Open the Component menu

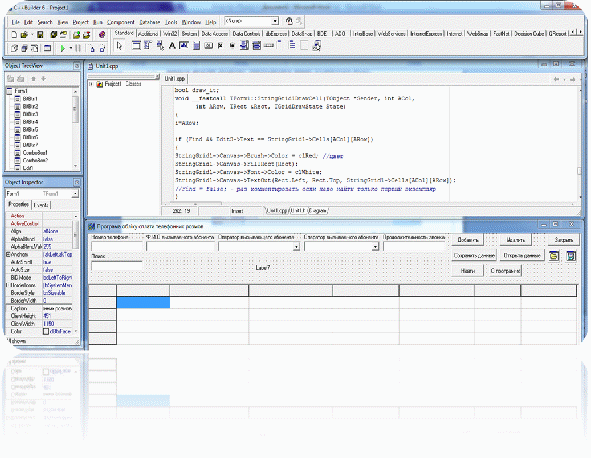(x=121, y=22)
